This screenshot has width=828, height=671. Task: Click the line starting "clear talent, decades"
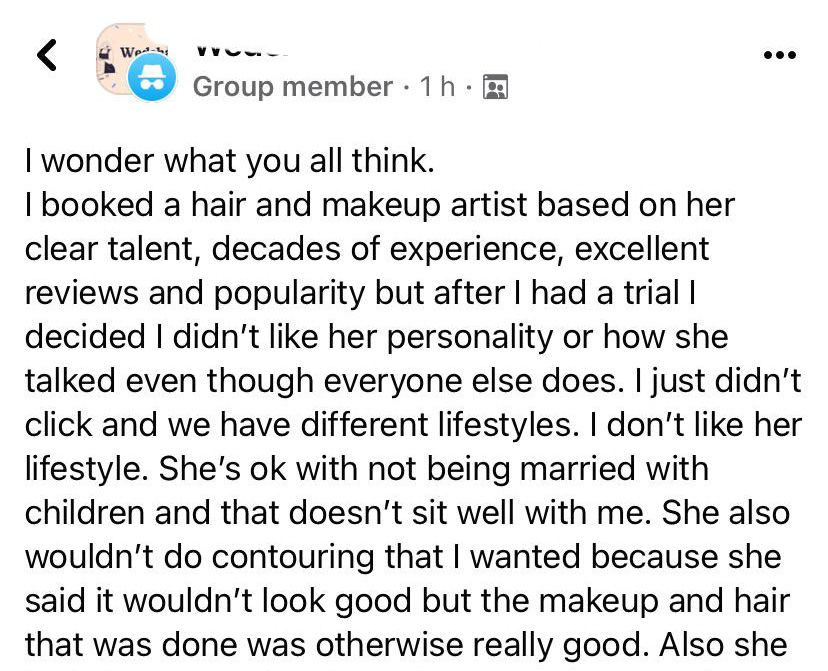[x=365, y=248]
